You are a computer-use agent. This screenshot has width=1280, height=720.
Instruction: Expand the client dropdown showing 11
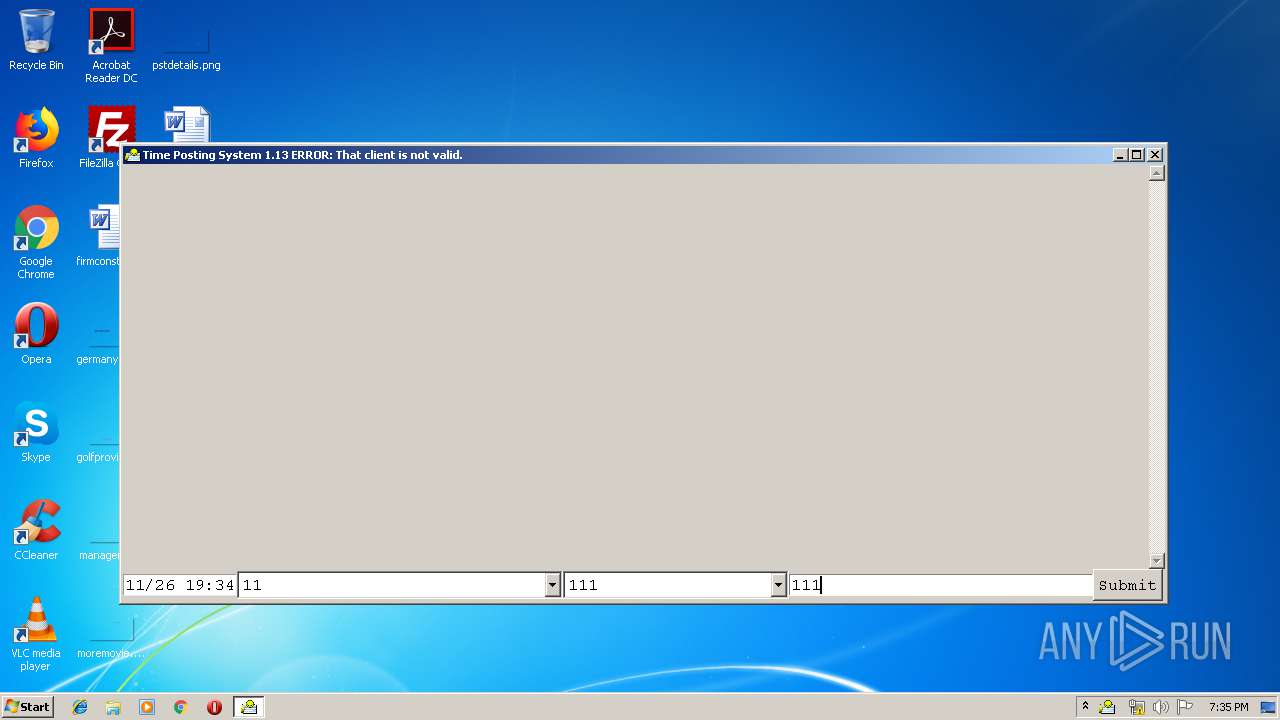(x=552, y=586)
